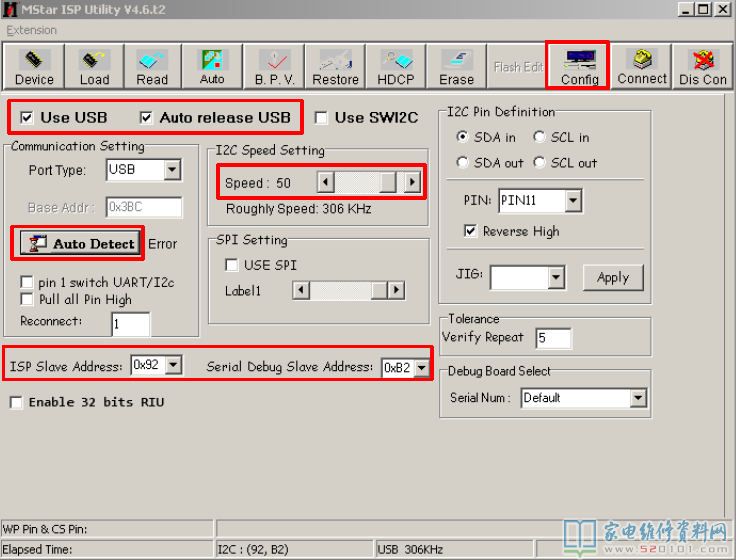
Task: Select the Read toolbar icon
Action: [153, 67]
